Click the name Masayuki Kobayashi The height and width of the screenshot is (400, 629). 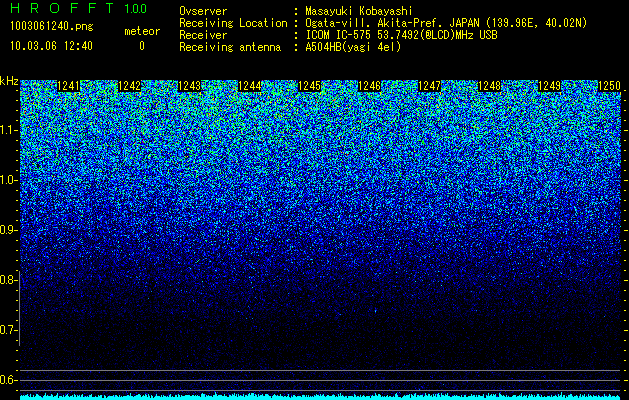(358, 11)
